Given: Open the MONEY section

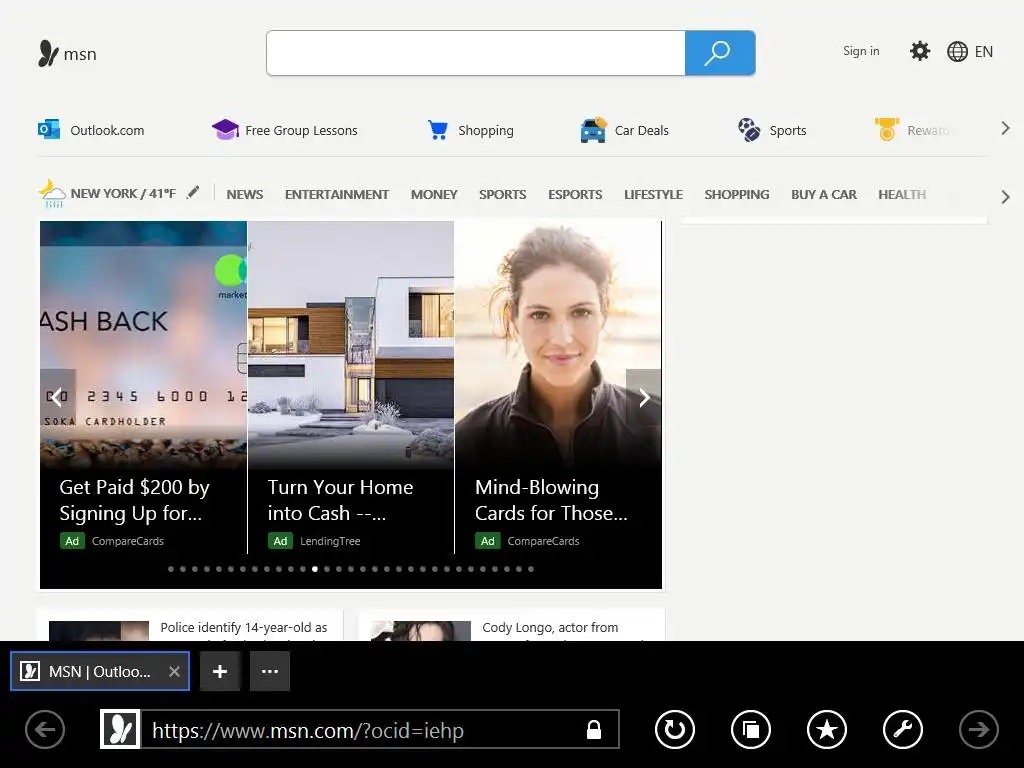Looking at the screenshot, I should click(434, 195).
